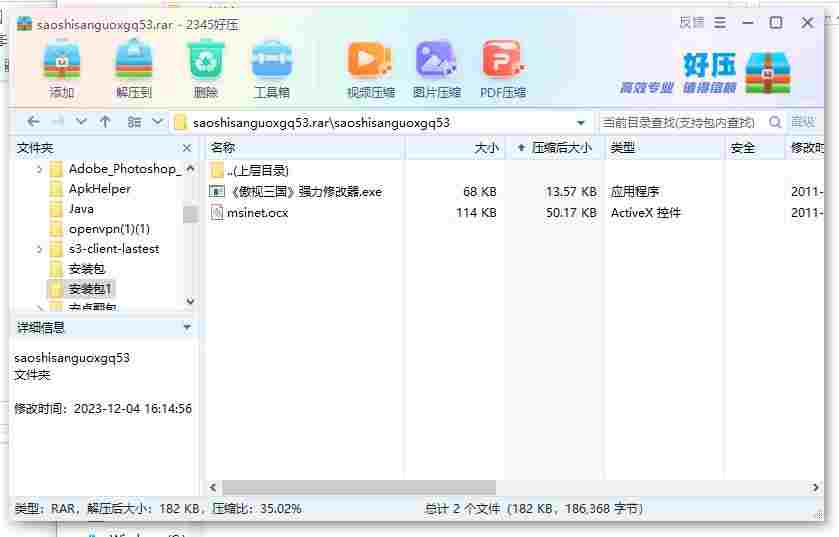Sort by 名称 column header

tap(304, 148)
